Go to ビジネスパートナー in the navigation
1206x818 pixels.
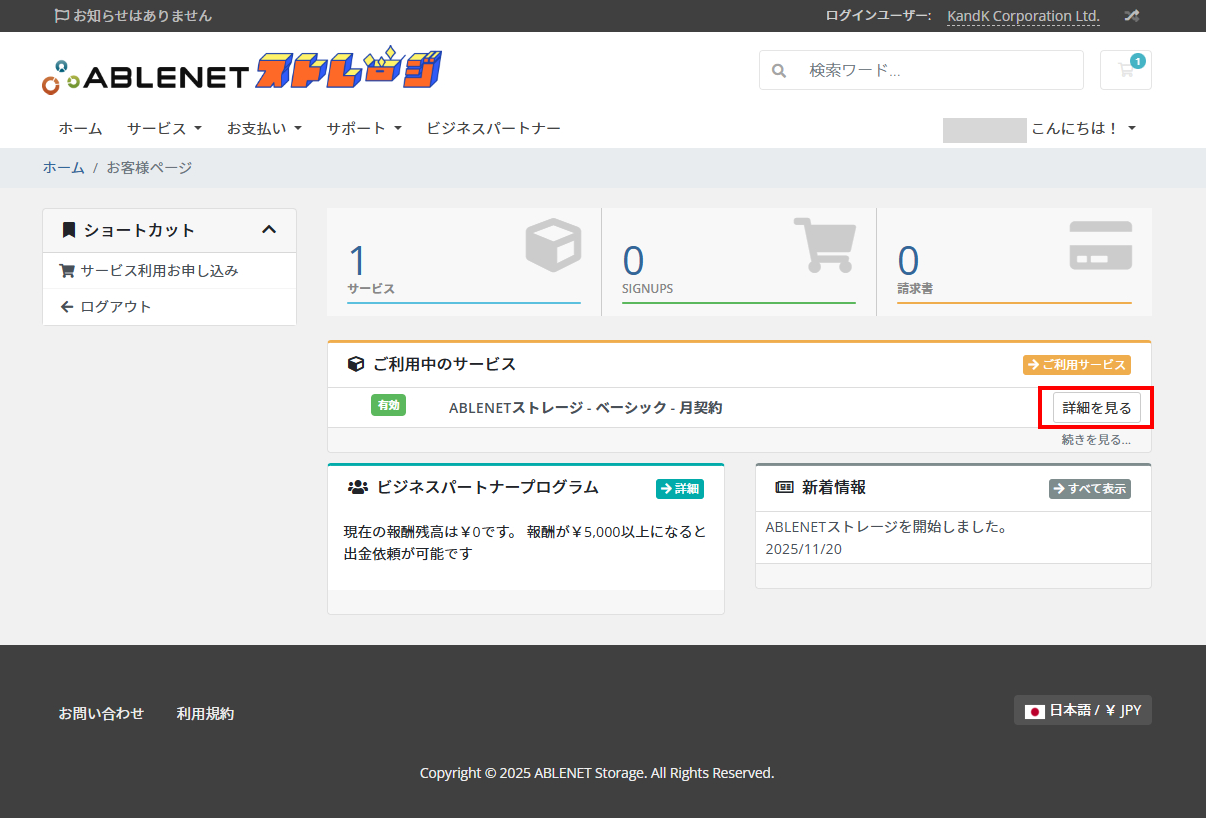pos(493,128)
